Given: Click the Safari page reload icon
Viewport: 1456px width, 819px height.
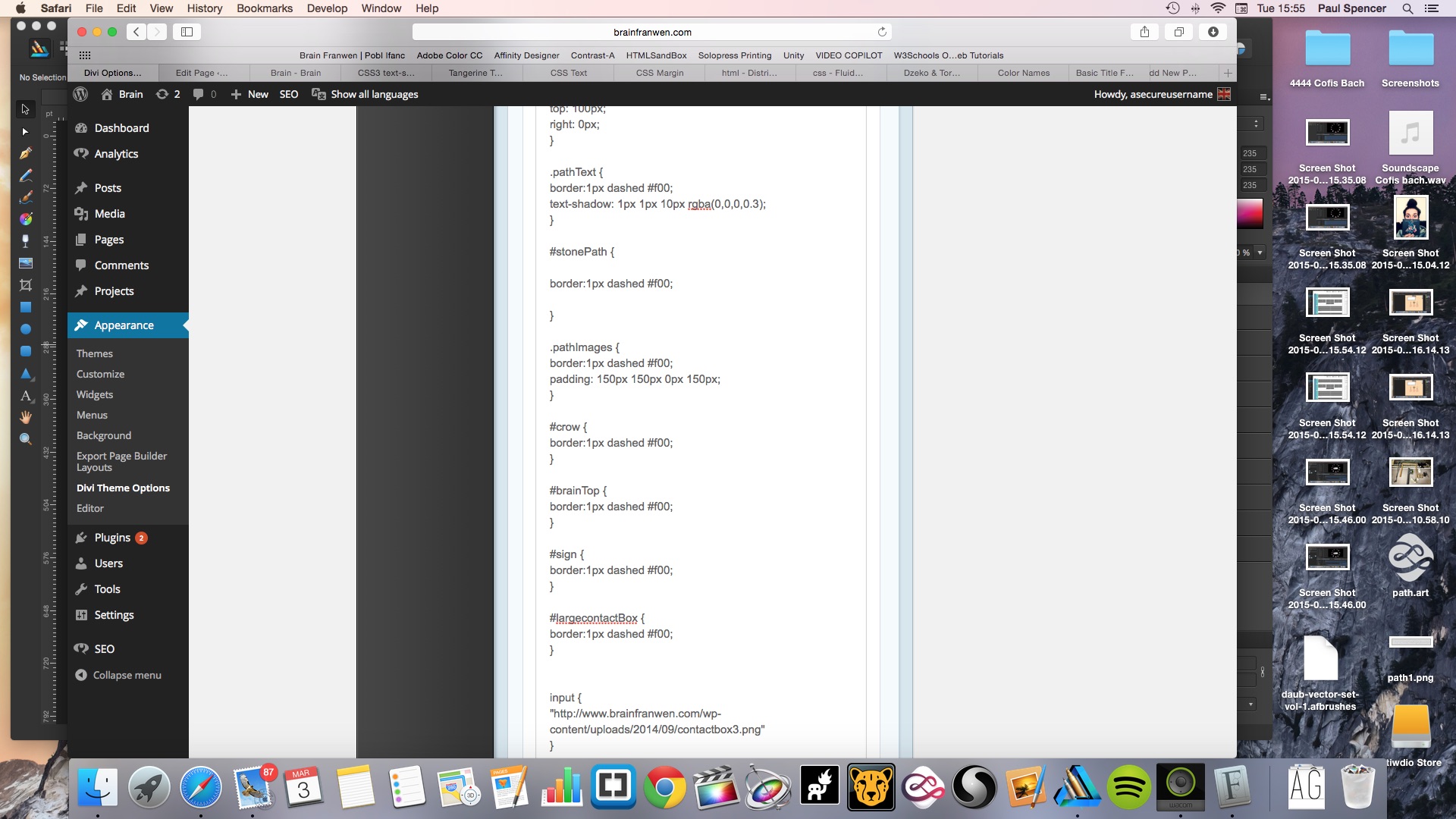Looking at the screenshot, I should coord(882,32).
